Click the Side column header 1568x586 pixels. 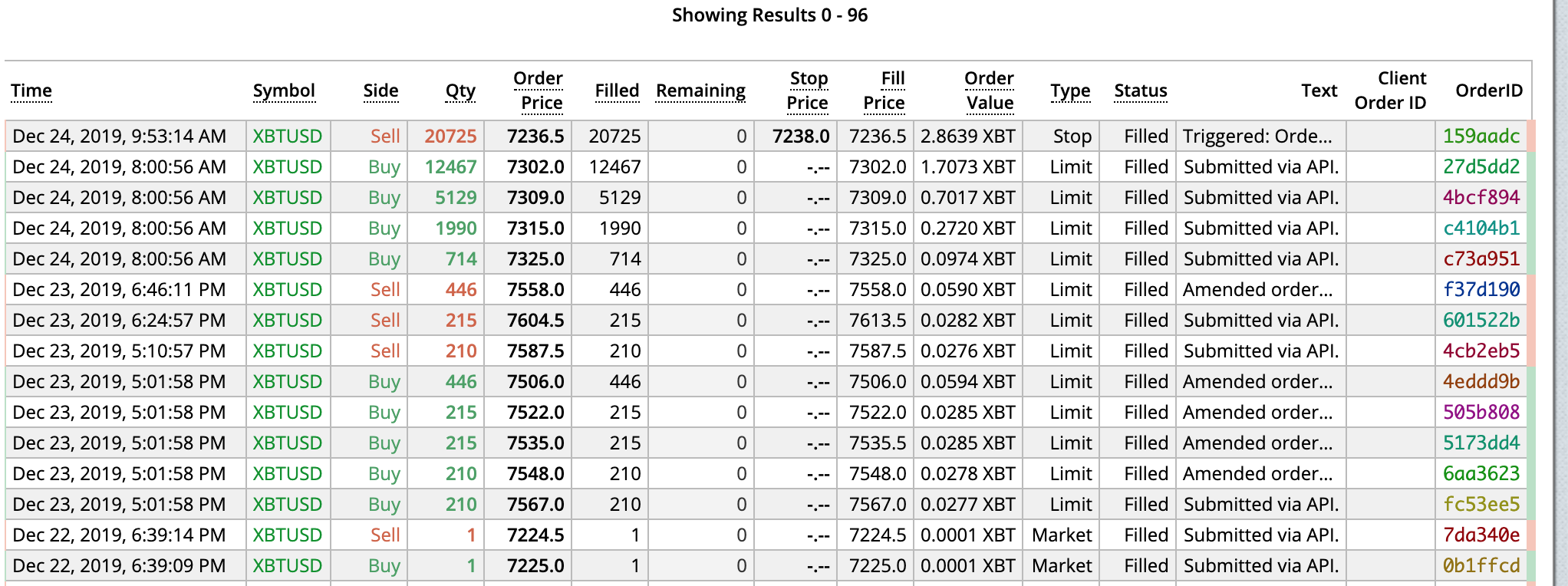(x=380, y=91)
